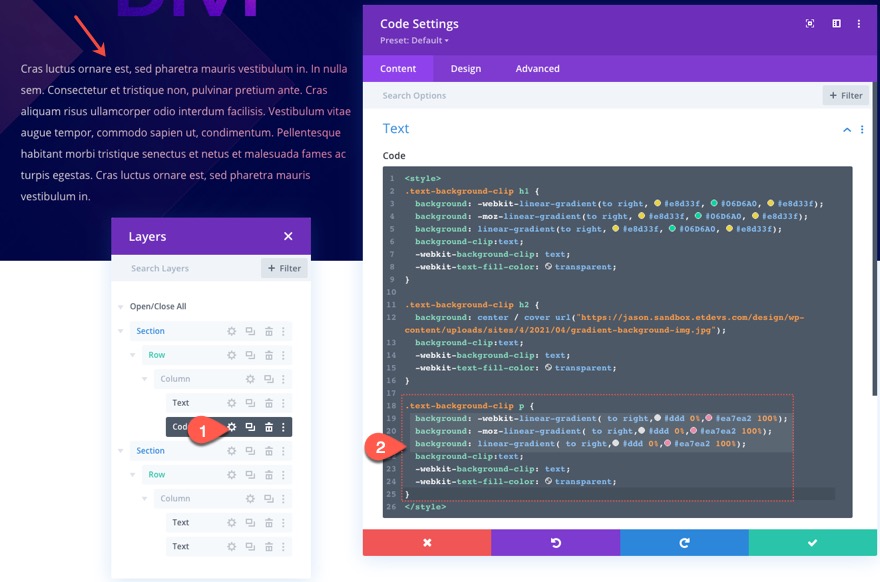Click white #ddd swatch on code line 20
Viewport: 880px width, 582px height.
pos(641,430)
